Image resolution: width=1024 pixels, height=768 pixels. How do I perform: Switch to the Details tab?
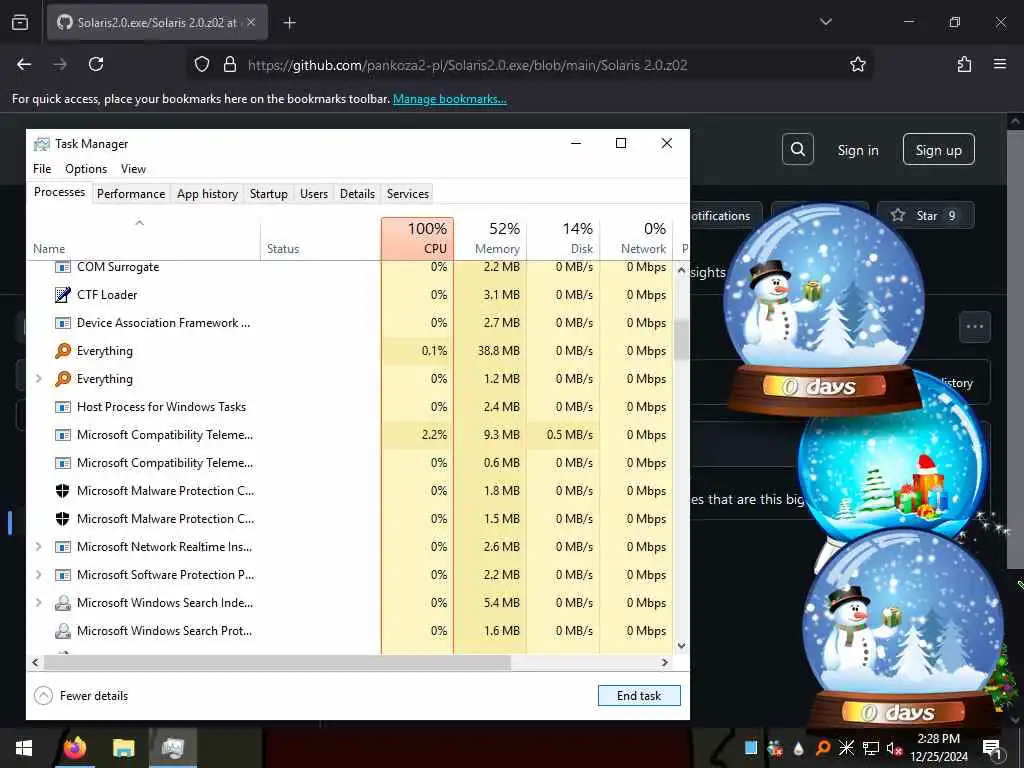tap(357, 194)
